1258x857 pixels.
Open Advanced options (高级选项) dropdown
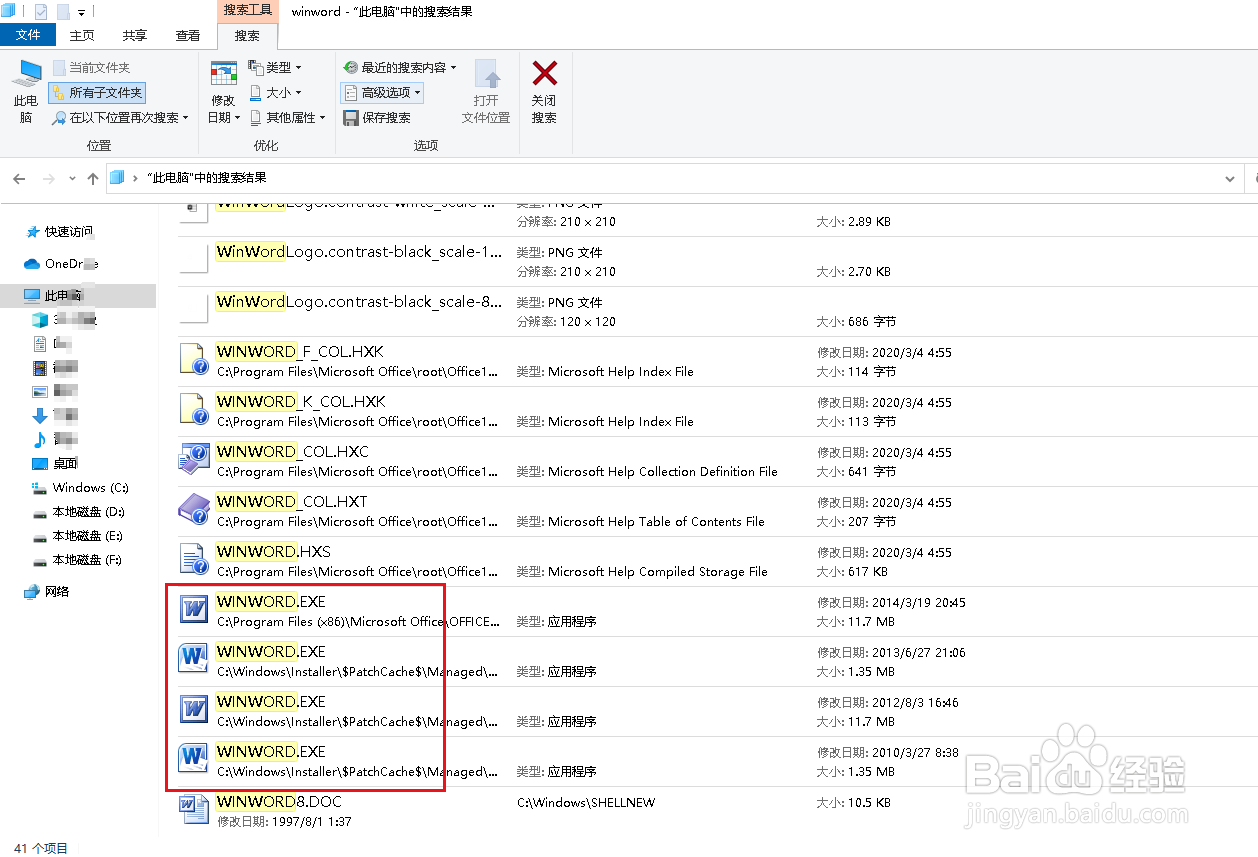click(x=382, y=92)
